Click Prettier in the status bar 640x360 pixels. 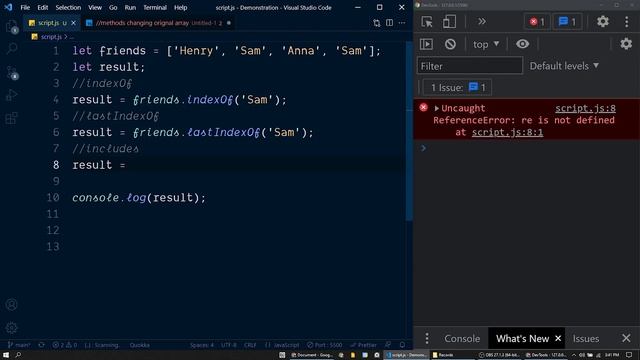click(x=363, y=345)
